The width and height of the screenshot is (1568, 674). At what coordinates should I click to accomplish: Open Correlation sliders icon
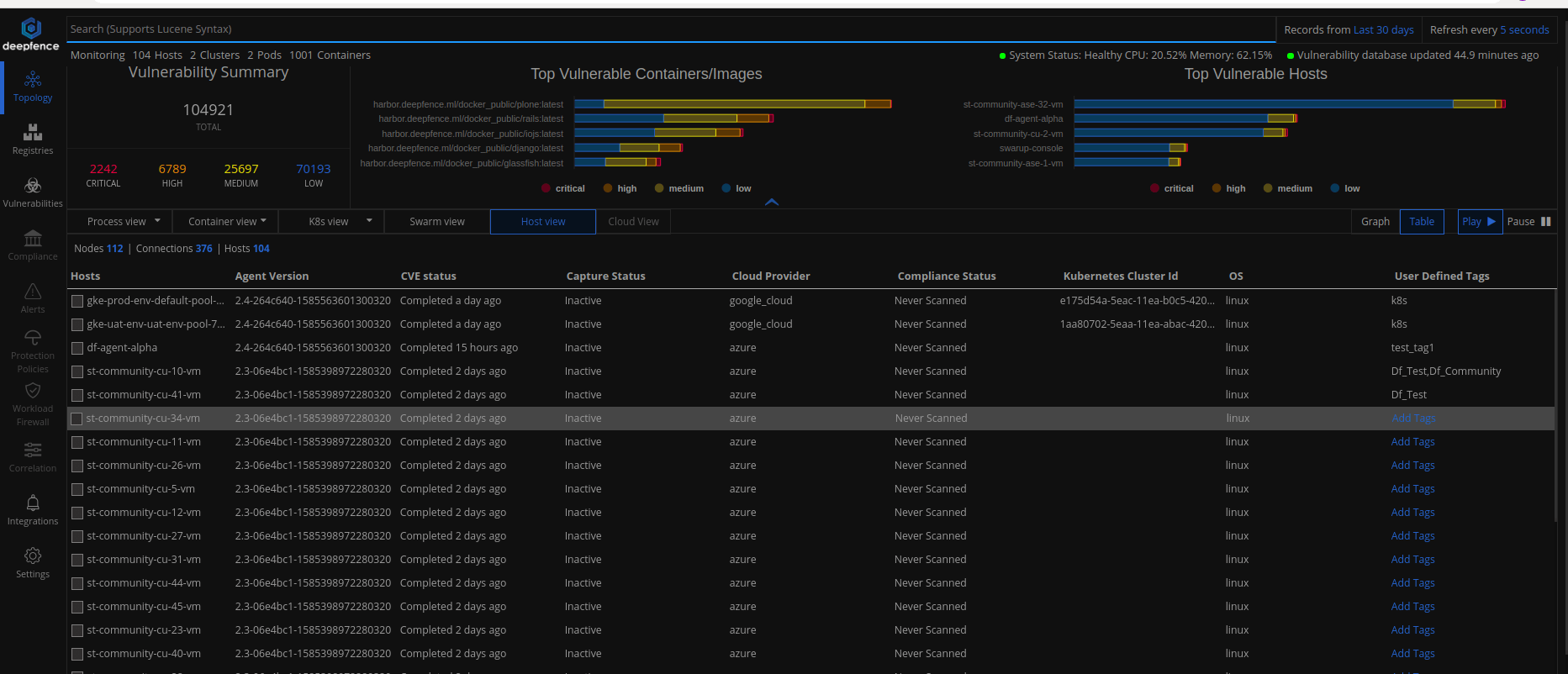click(33, 450)
